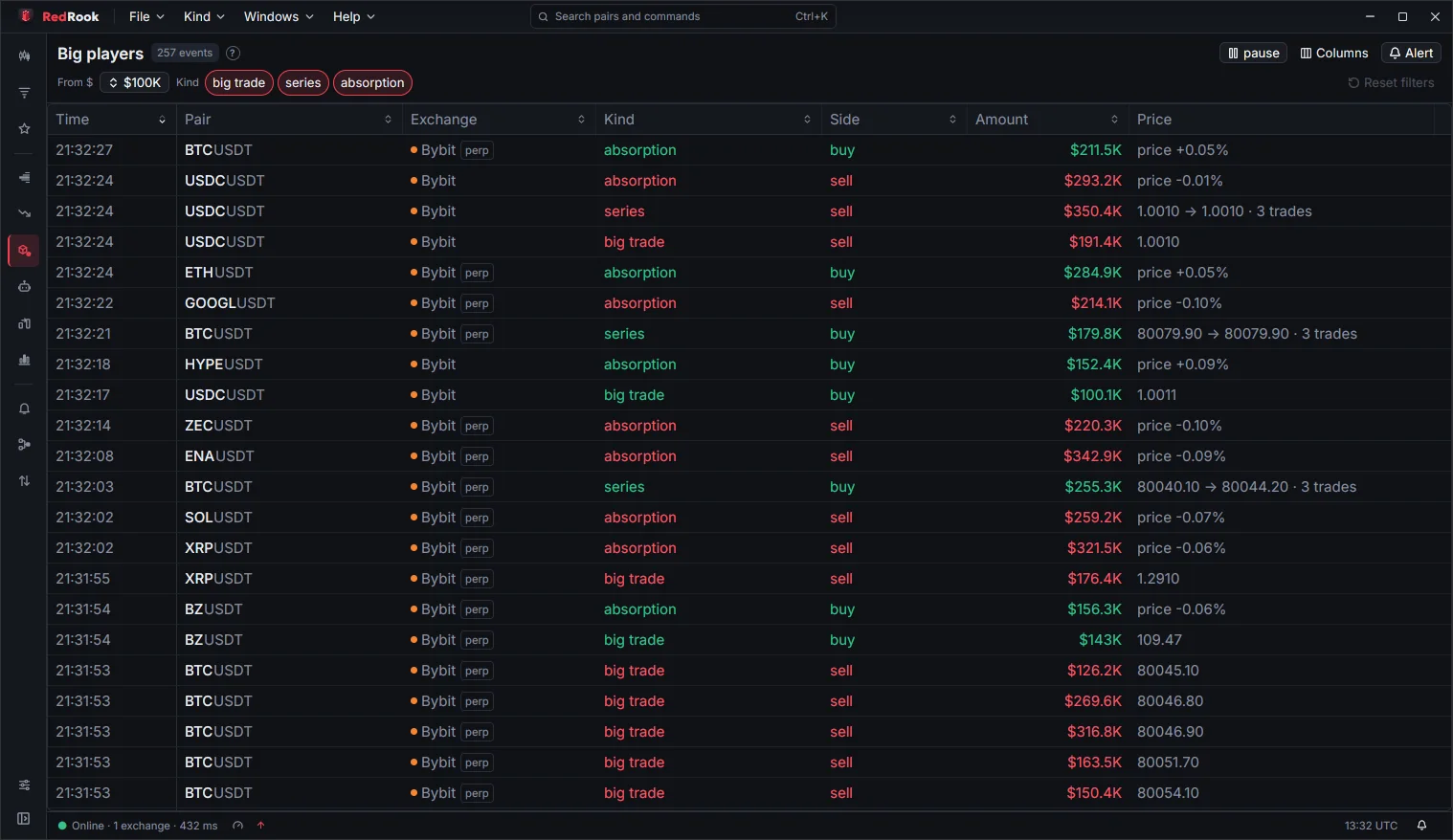The width and height of the screenshot is (1453, 840).
Task: Click the speed gauge icon in status bar
Action: point(237,826)
